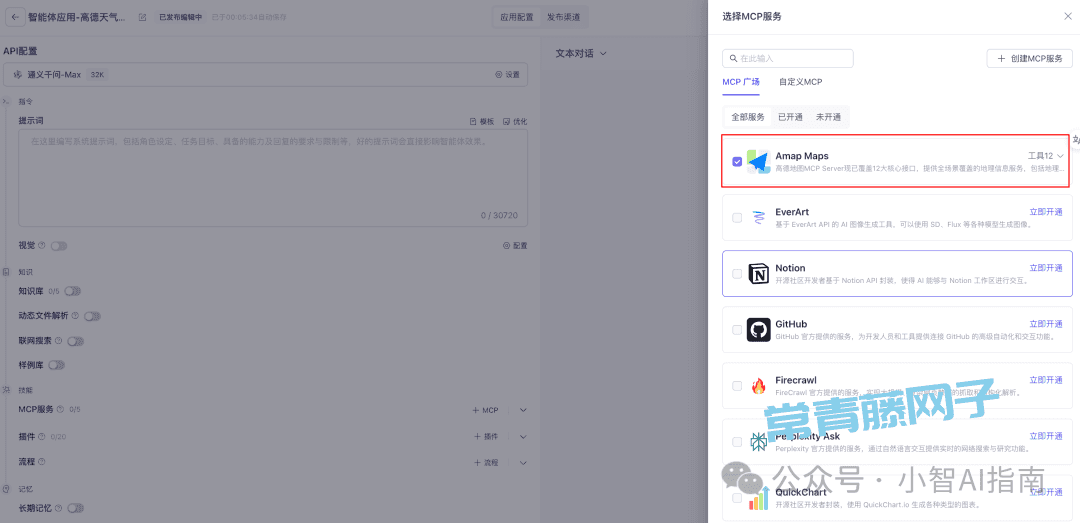The image size is (1080, 523).
Task: Uncheck the Amap Maps checkbox
Action: [x=737, y=161]
